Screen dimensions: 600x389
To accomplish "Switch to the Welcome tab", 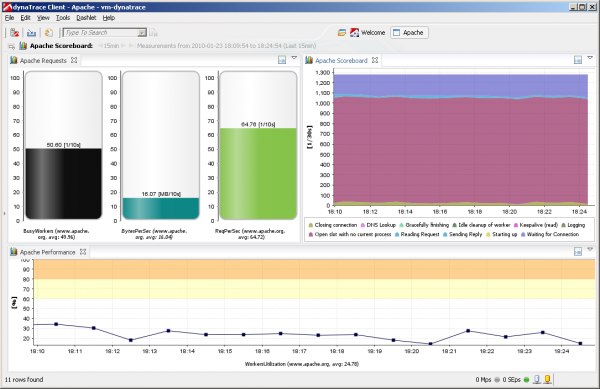I will [368, 33].
